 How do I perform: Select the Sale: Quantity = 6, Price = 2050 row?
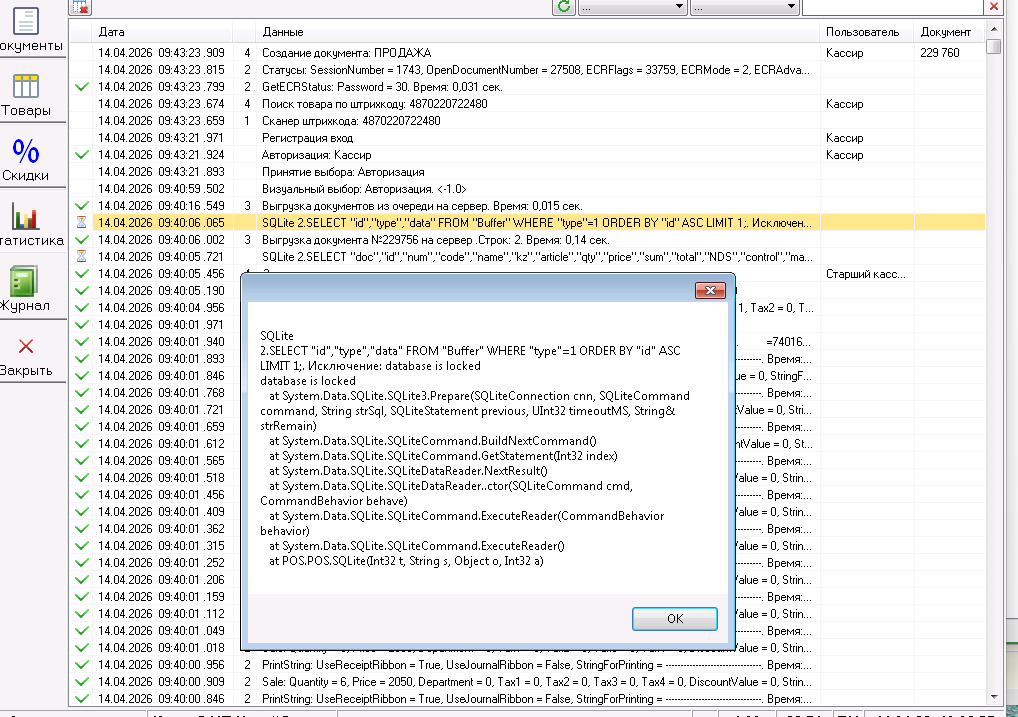click(527, 682)
